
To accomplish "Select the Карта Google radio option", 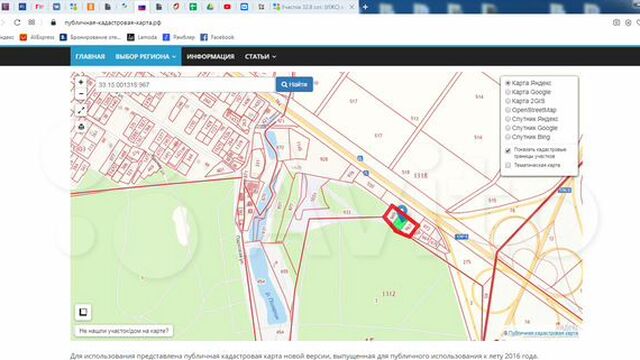I will [508, 92].
